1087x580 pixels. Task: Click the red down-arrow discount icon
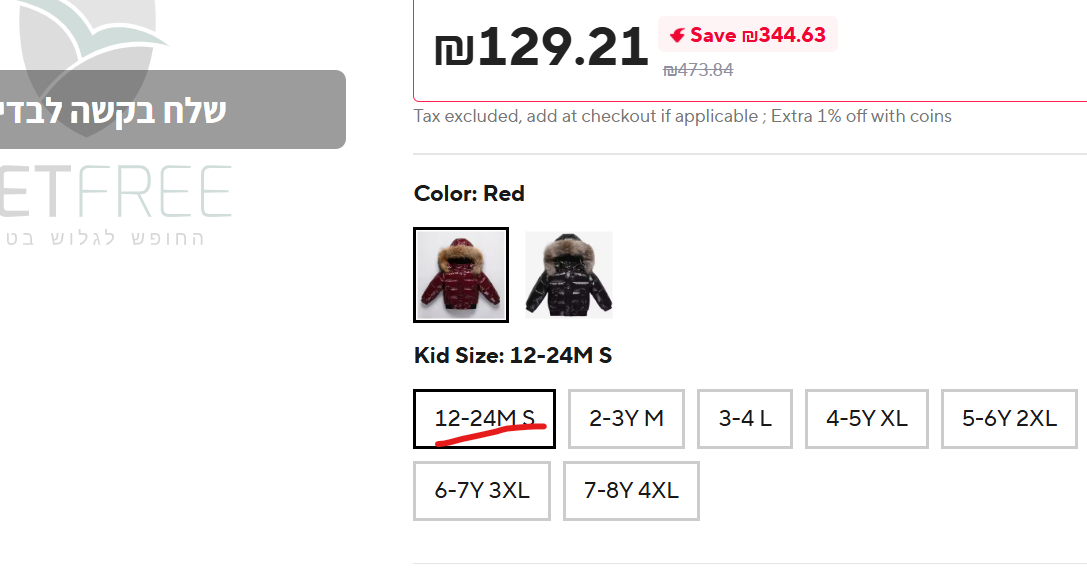click(677, 36)
